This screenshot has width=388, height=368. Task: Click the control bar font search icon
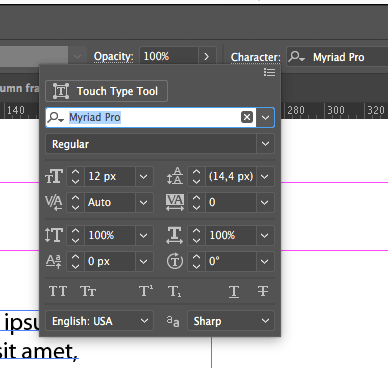[296, 57]
